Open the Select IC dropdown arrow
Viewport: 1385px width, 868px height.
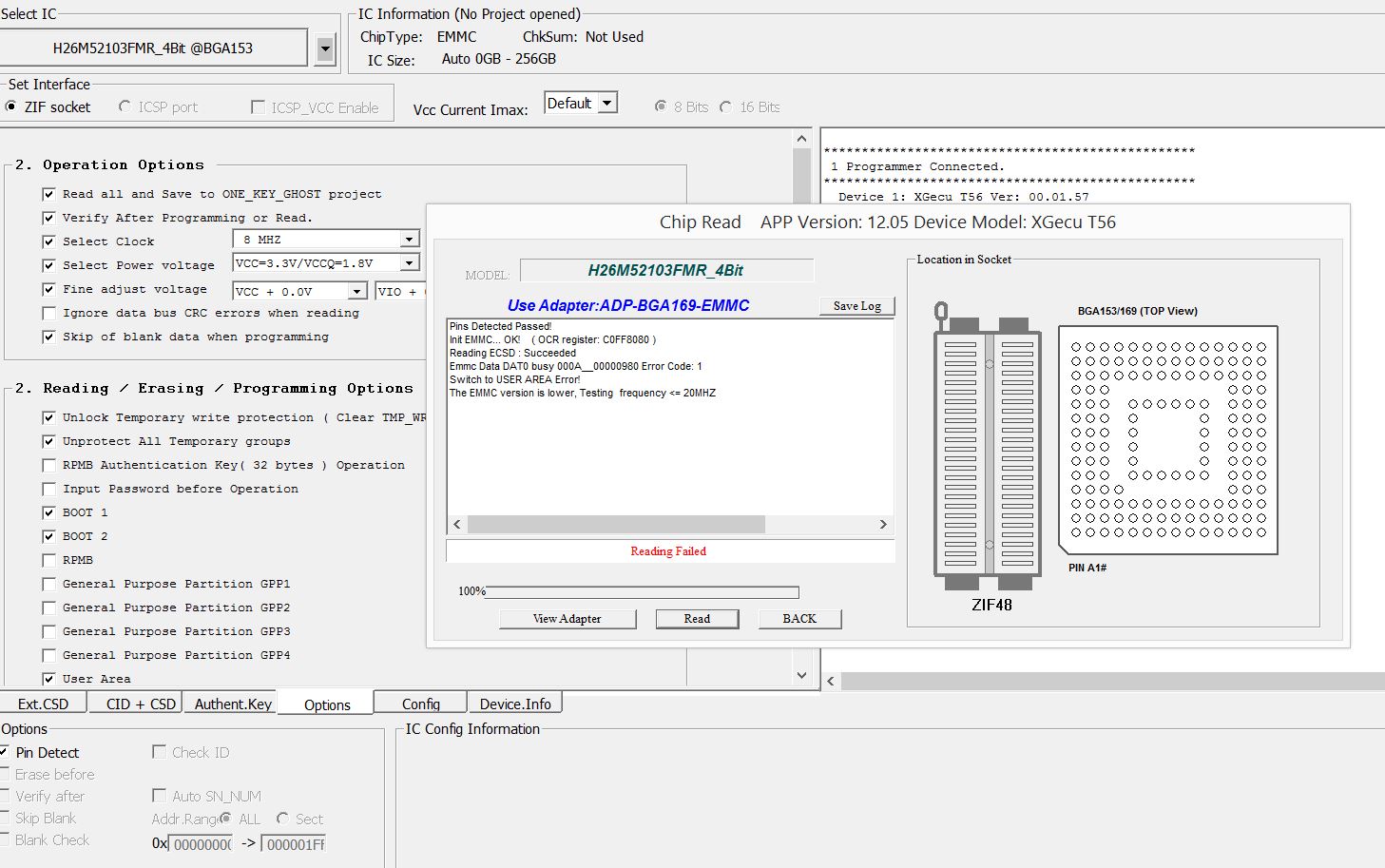coord(325,48)
